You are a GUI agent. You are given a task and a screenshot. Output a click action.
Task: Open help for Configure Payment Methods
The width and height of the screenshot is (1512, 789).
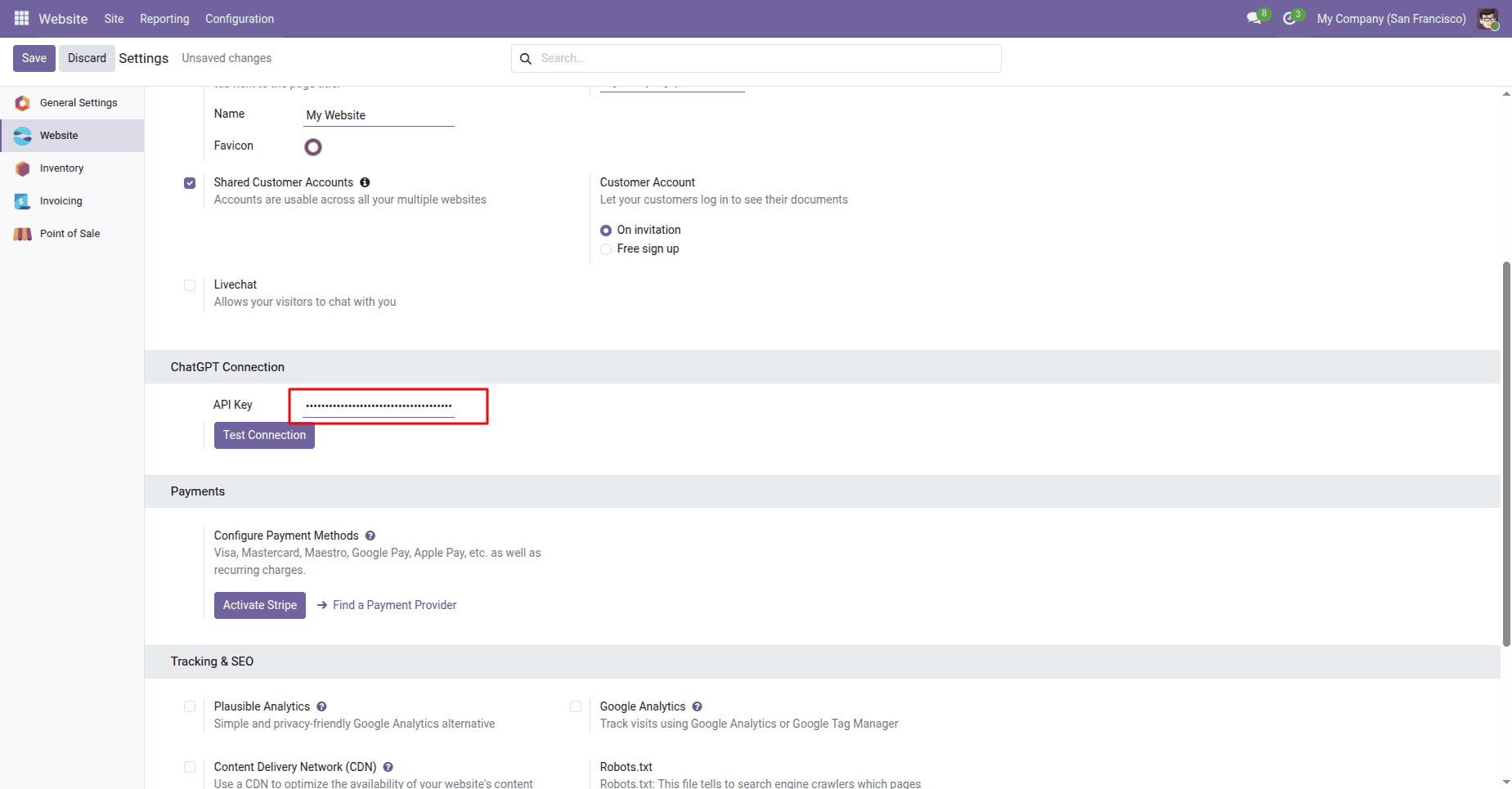click(370, 536)
